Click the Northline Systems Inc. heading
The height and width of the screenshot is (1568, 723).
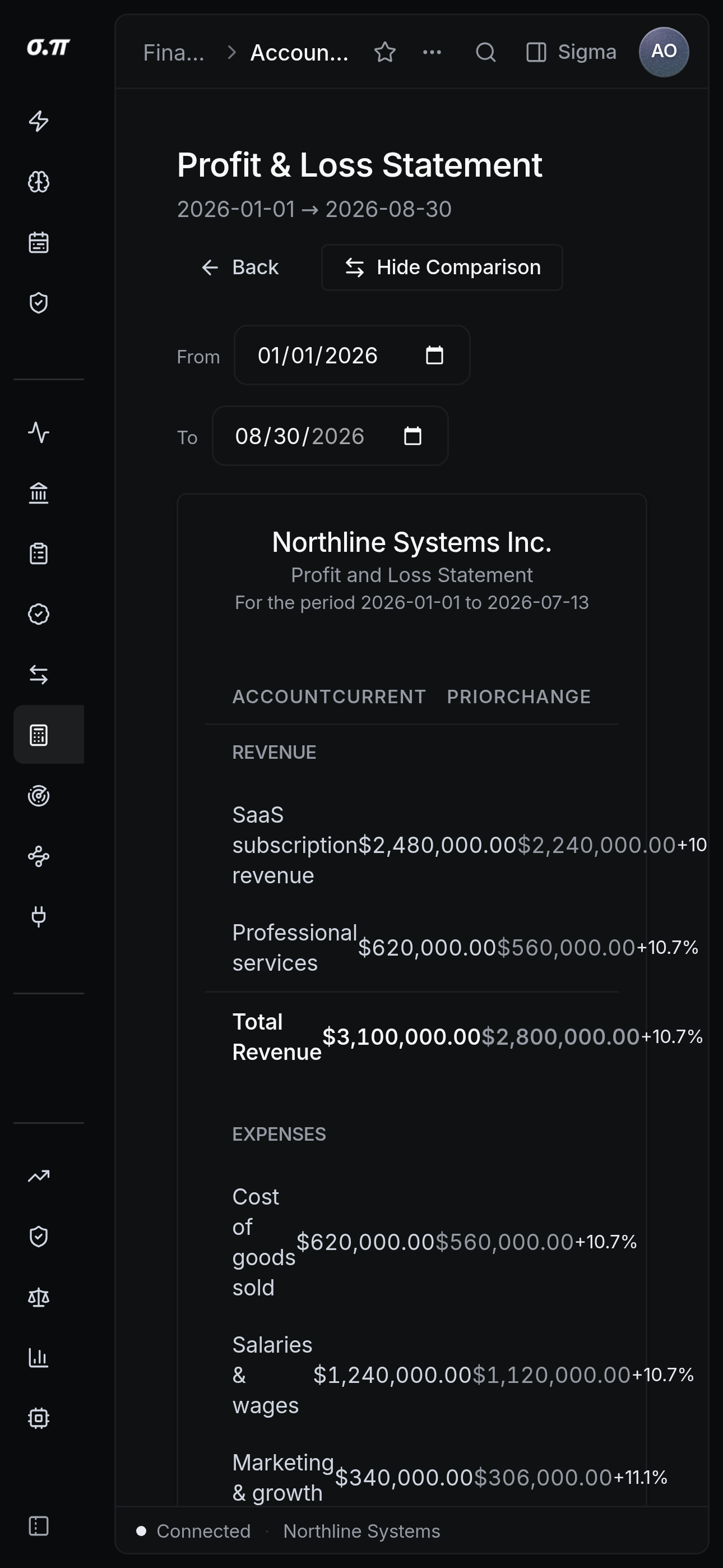412,542
